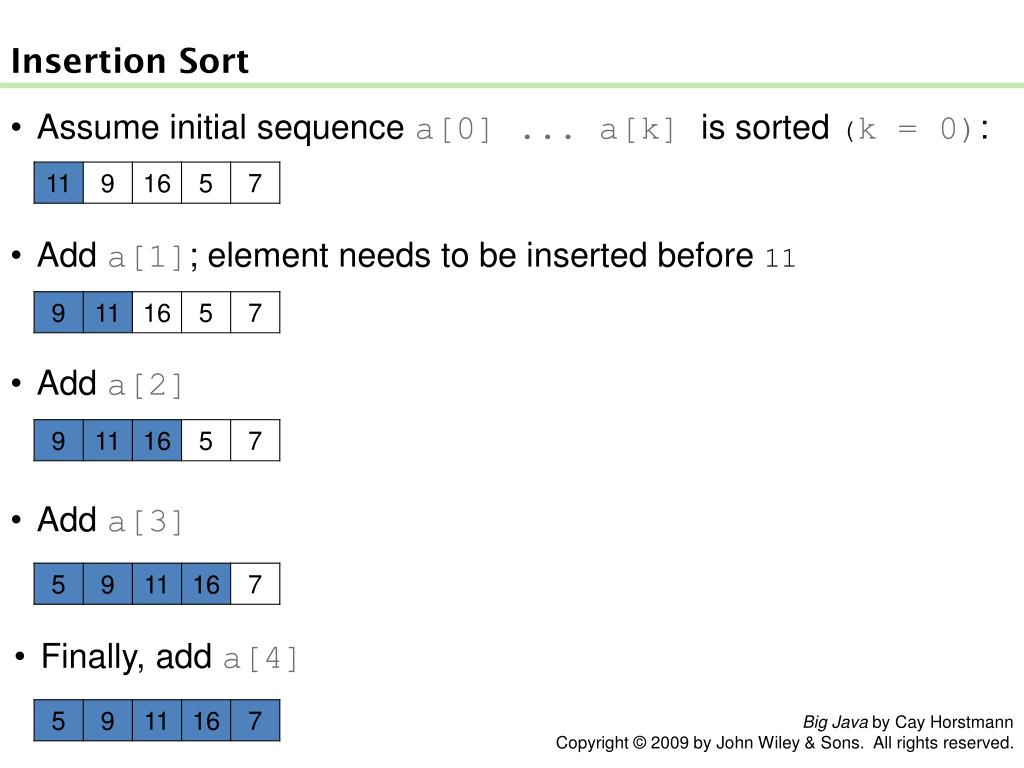Click the a[0] code text
The height and width of the screenshot is (768, 1024).
[453, 129]
